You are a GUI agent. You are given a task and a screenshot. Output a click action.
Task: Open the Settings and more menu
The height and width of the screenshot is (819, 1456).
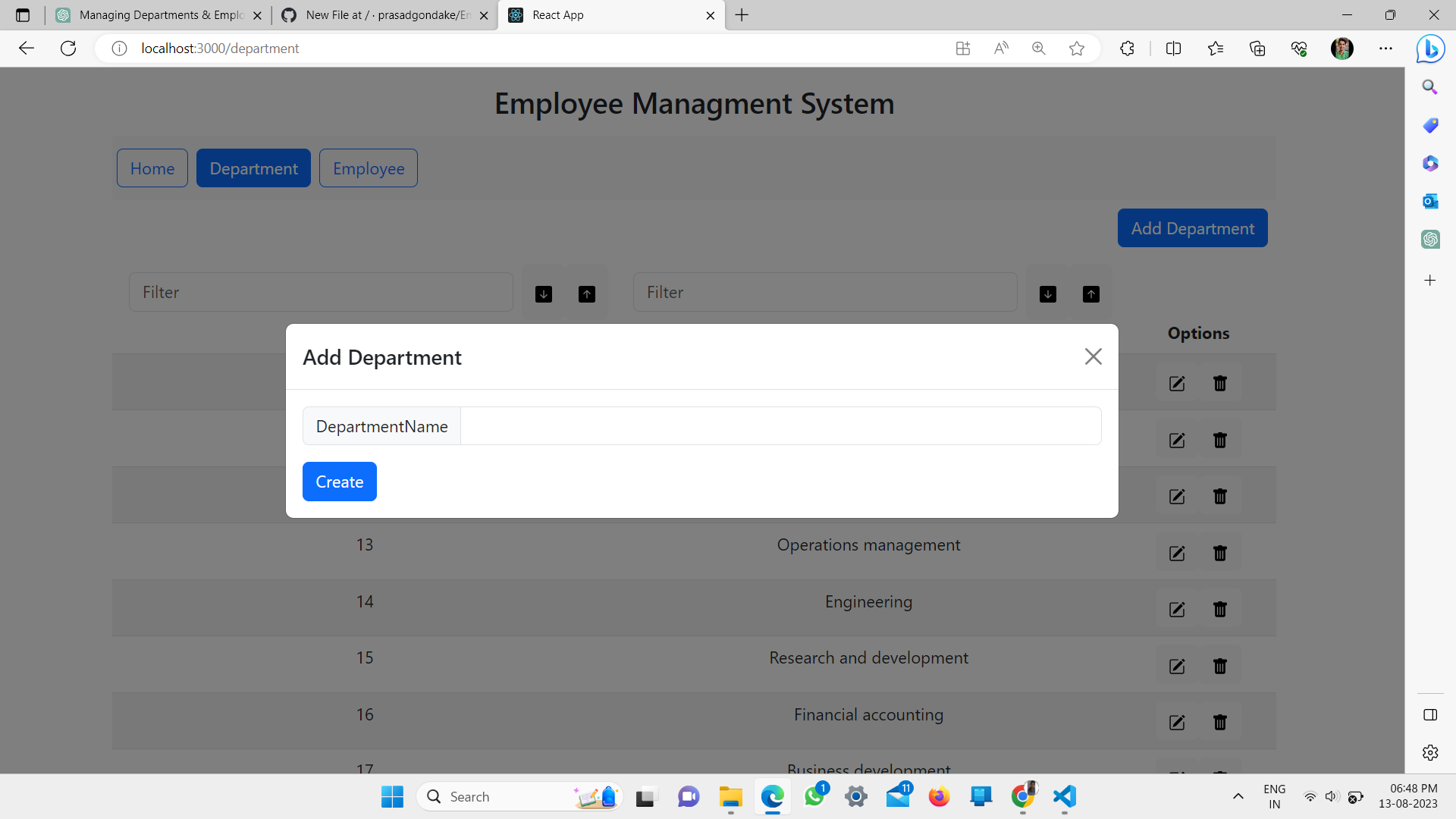pos(1386,48)
